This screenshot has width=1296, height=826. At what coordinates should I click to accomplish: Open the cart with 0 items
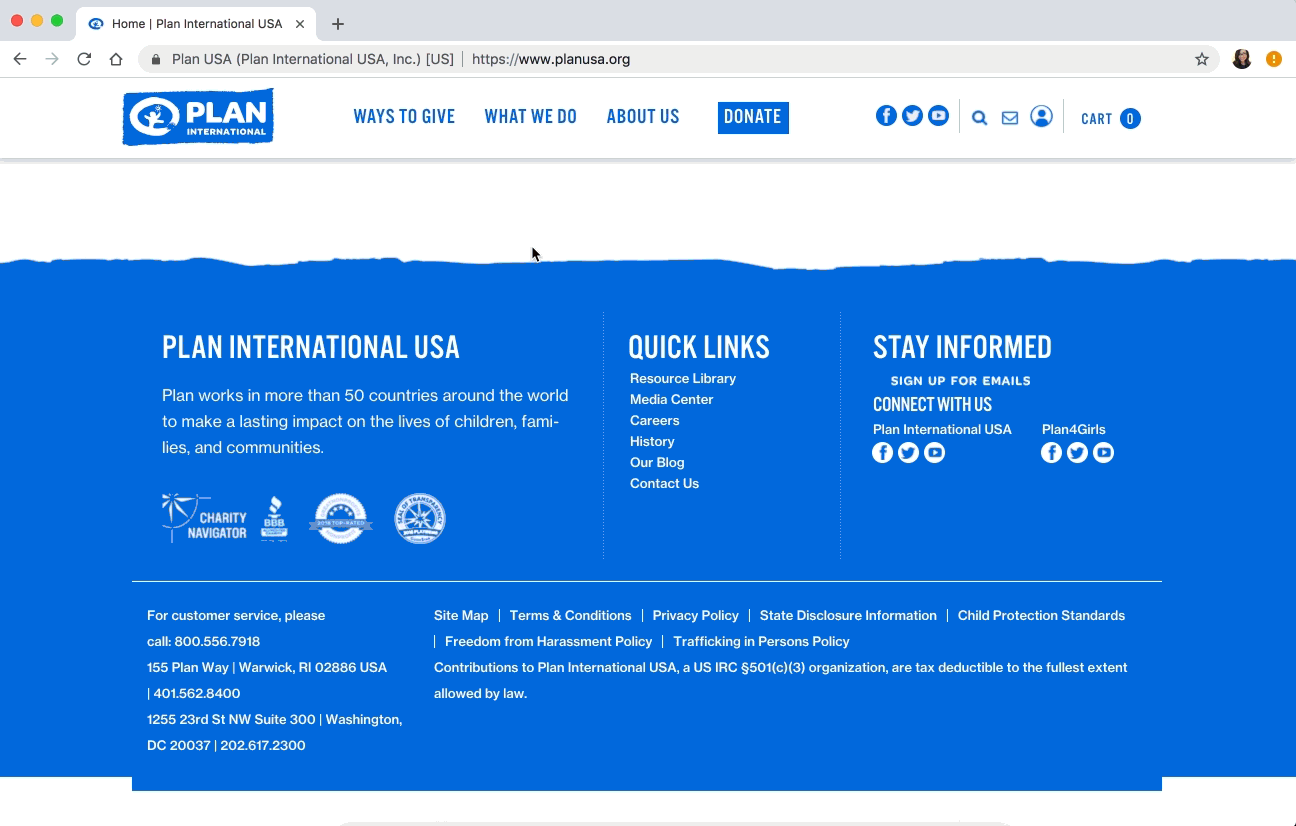tap(1110, 118)
